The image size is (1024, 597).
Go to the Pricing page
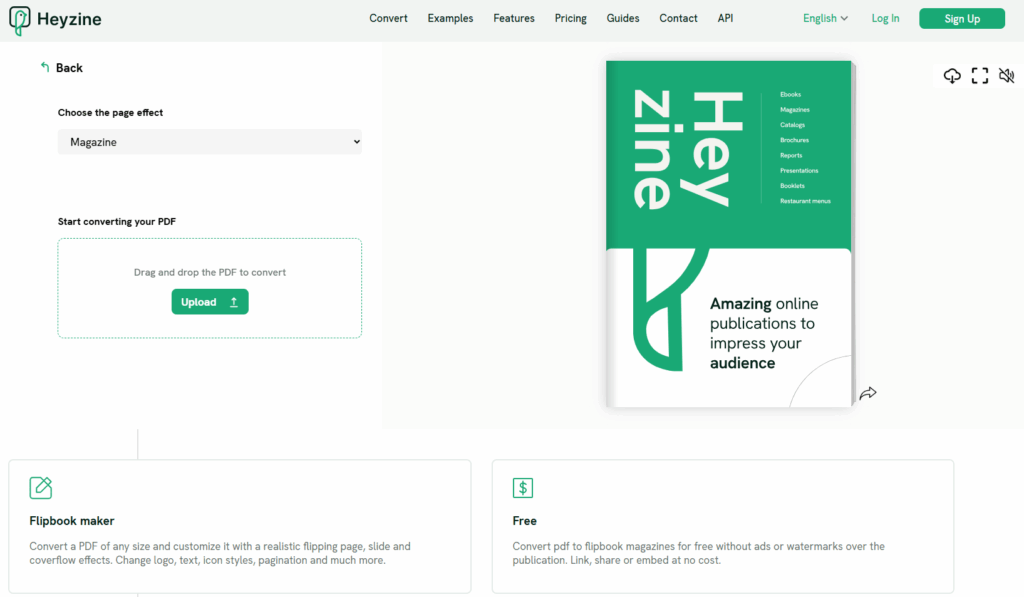(x=570, y=18)
